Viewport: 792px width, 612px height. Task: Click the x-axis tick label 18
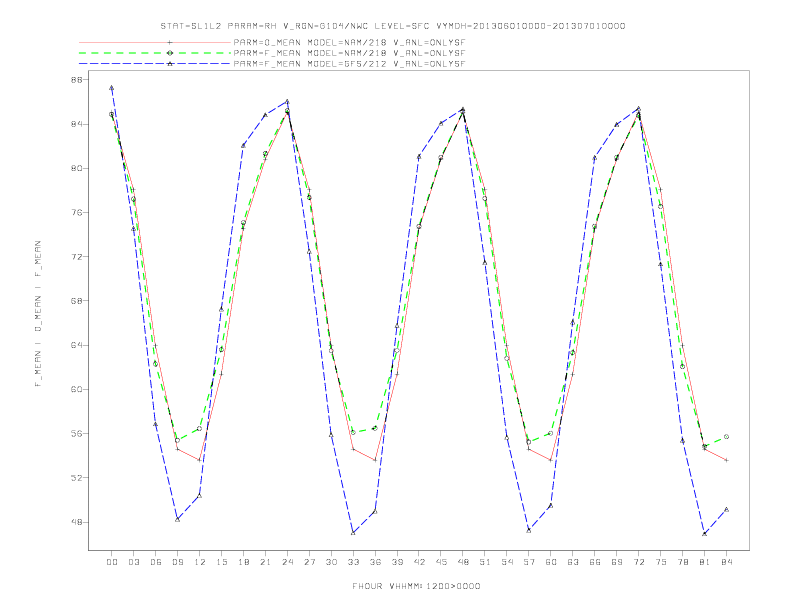[243, 562]
